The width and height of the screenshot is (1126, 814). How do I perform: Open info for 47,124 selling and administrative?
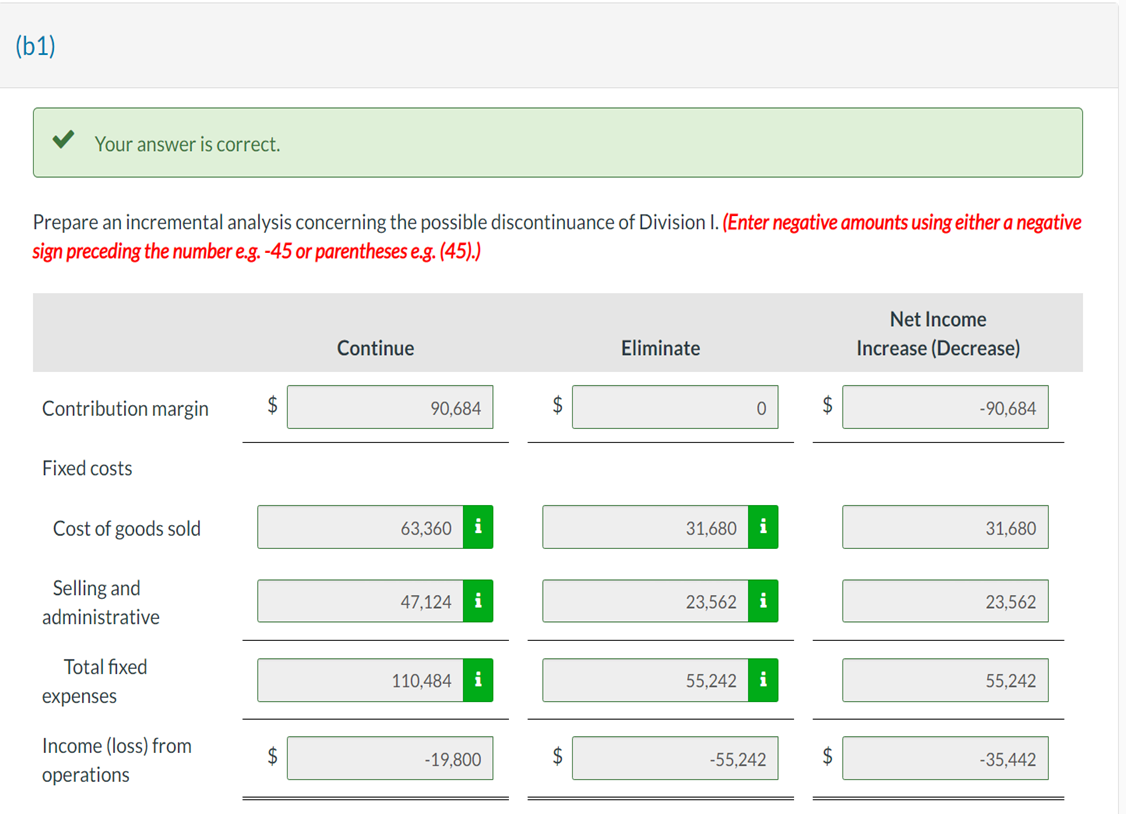478,601
